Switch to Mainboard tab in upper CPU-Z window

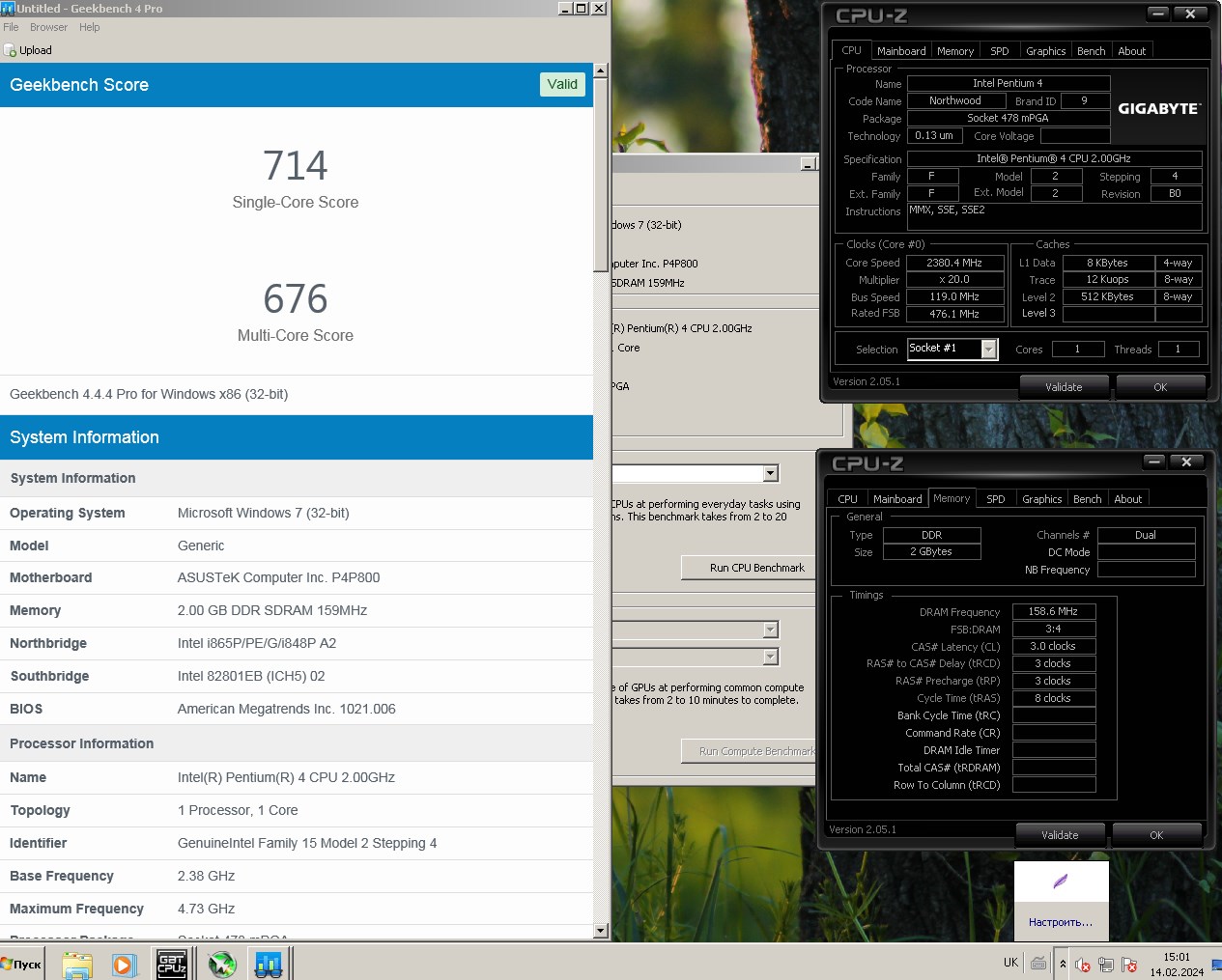pyautogui.click(x=901, y=51)
